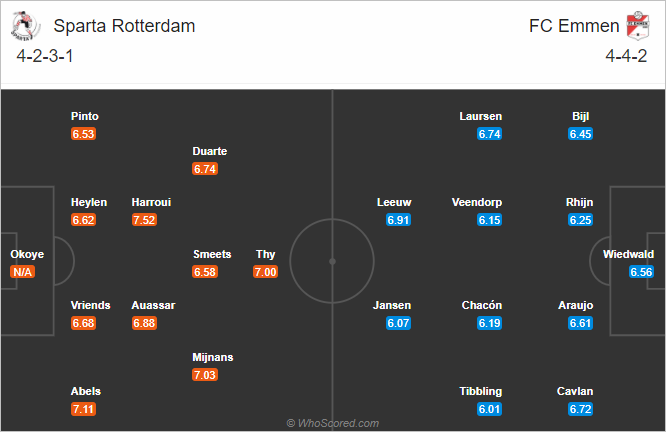Click player name Chacón
Viewport: 666px width, 432px height.
(x=482, y=305)
